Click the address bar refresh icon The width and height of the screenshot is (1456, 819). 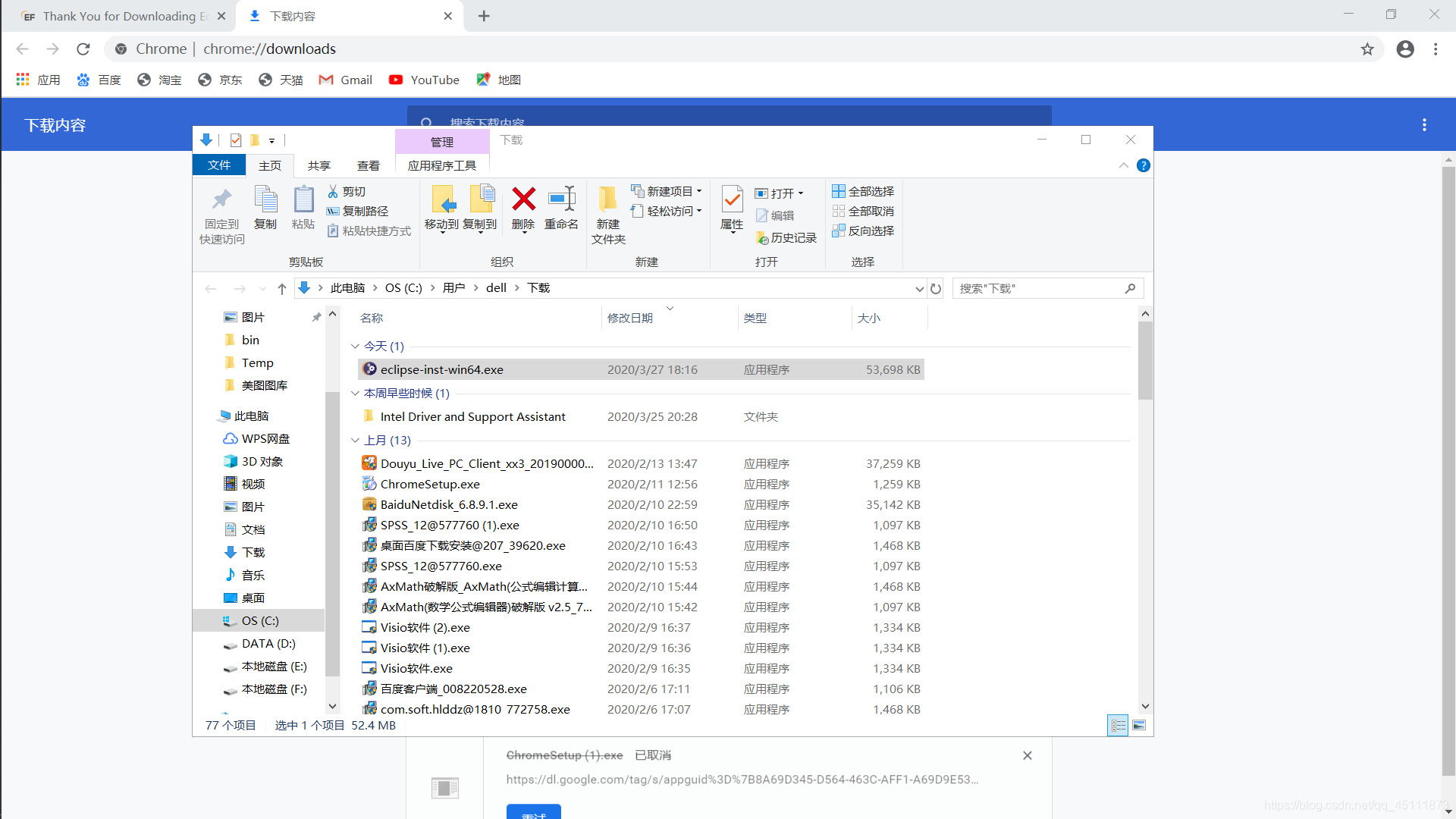(936, 288)
